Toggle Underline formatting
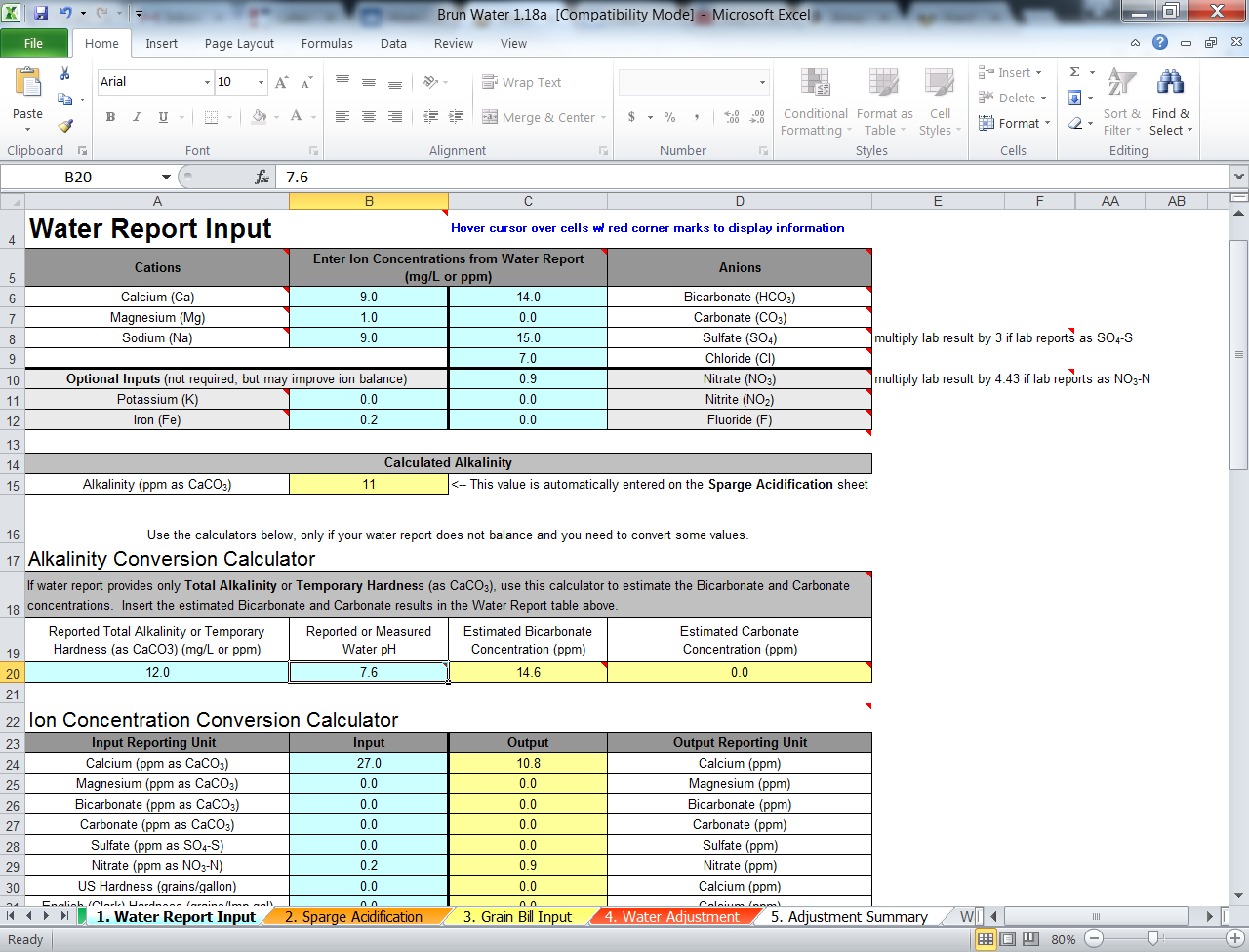 coord(163,117)
